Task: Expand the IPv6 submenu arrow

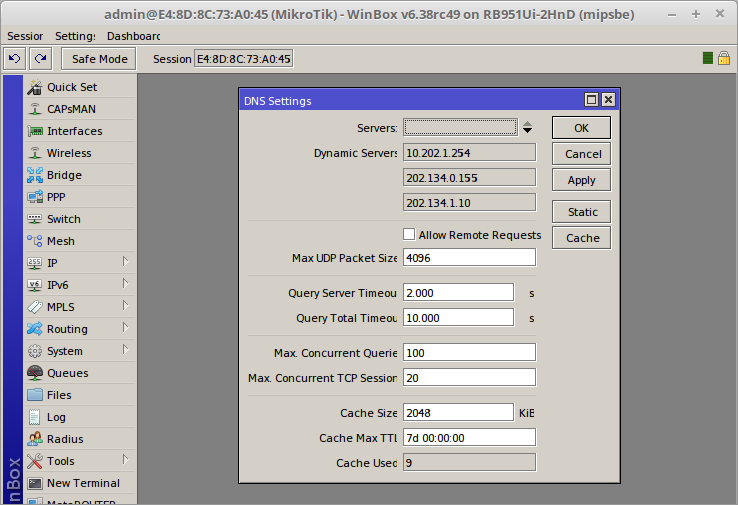Action: (125, 284)
